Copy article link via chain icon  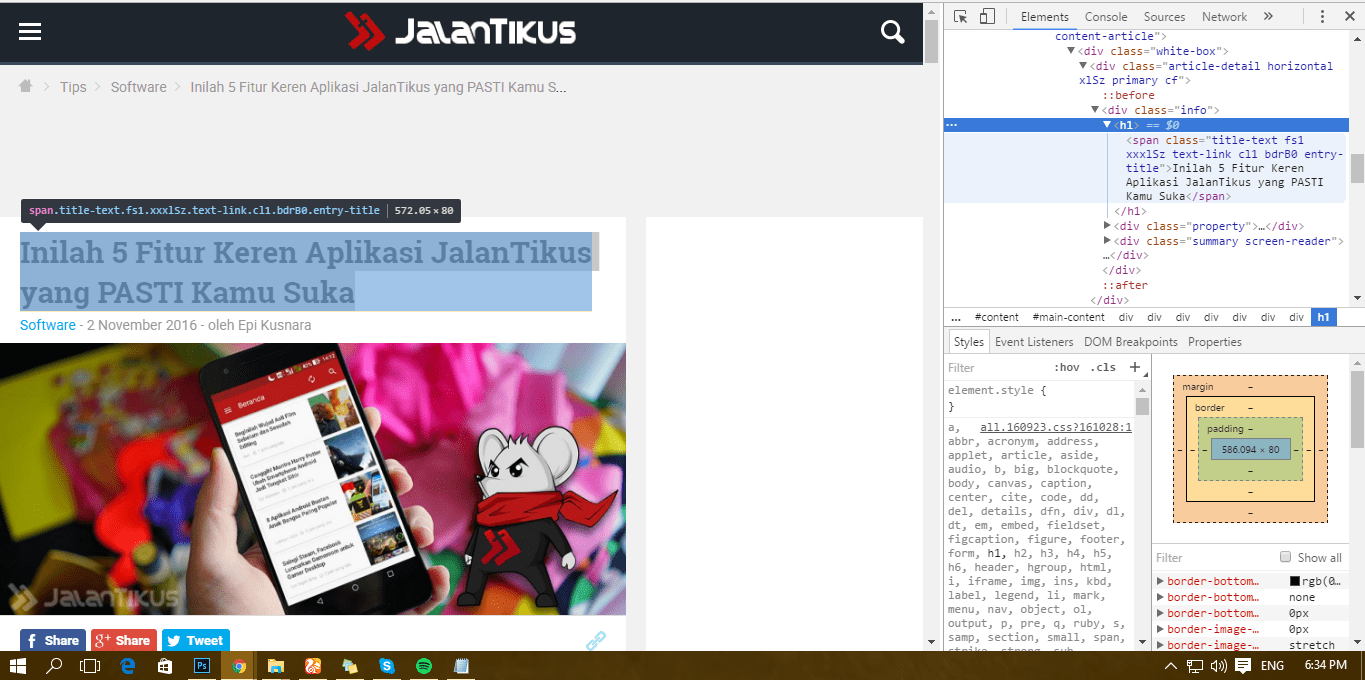596,641
